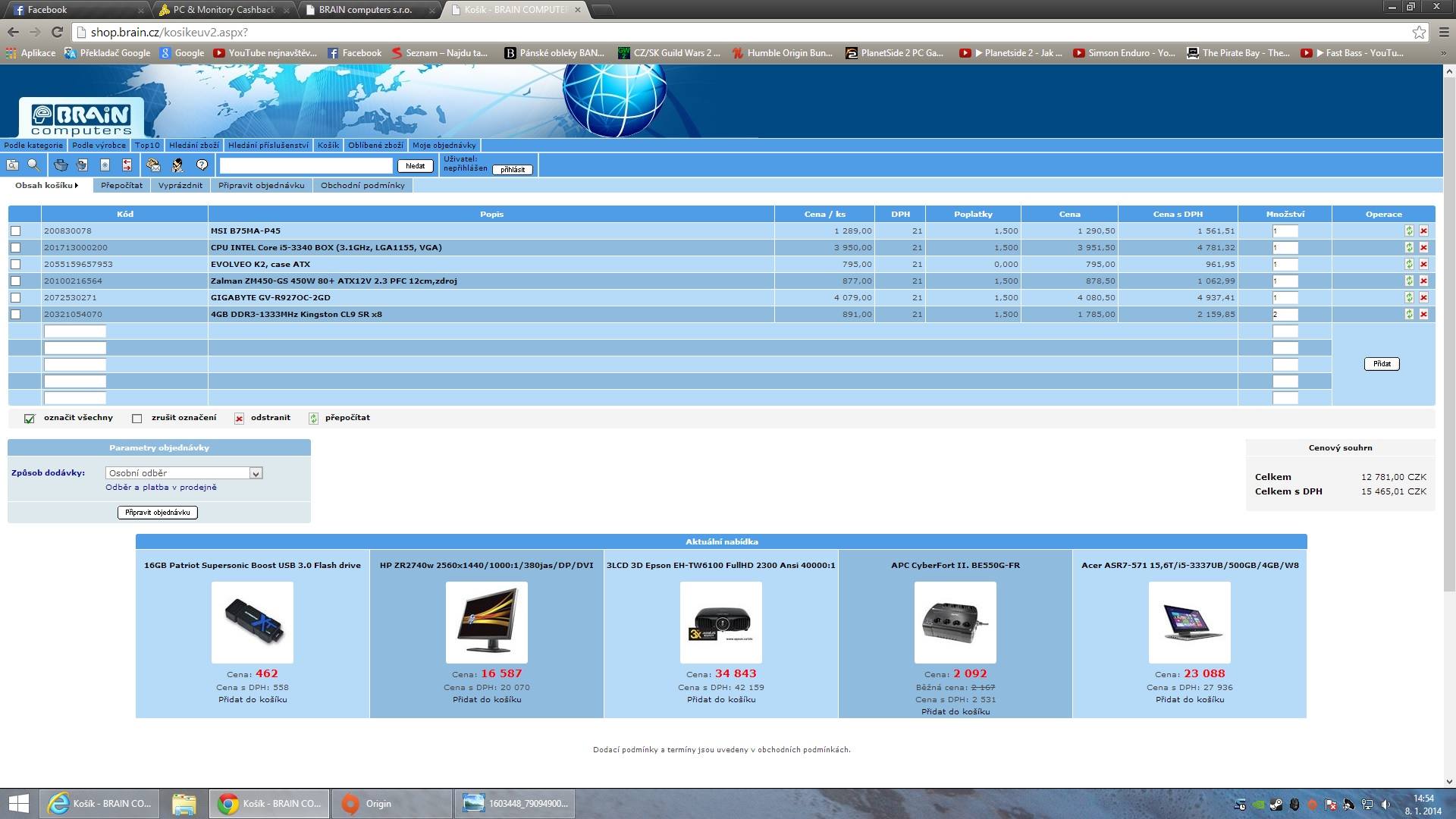Open the 'Podle výrobce' menu
The image size is (1456, 819).
click(x=99, y=146)
